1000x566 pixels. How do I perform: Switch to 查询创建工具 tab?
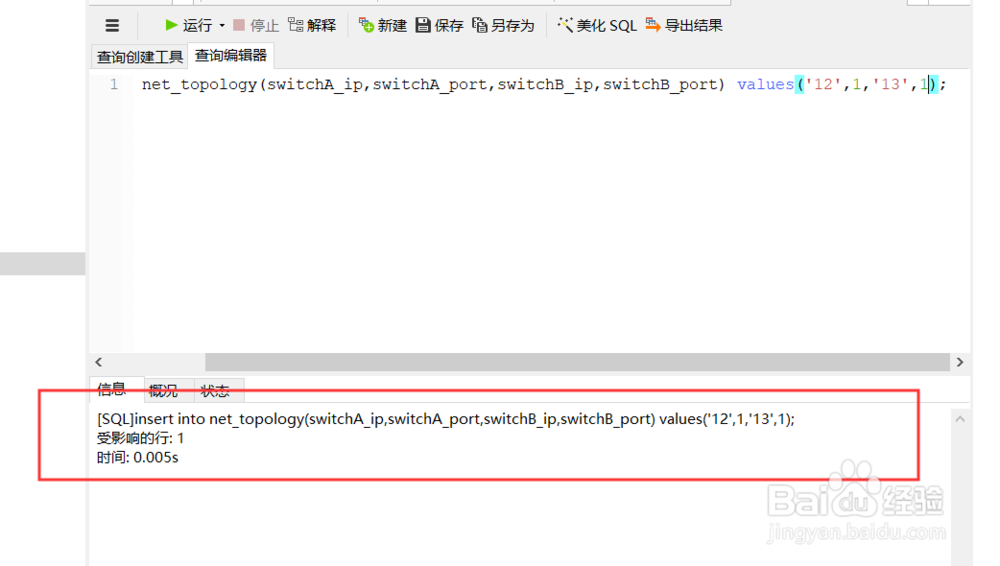pyautogui.click(x=140, y=57)
